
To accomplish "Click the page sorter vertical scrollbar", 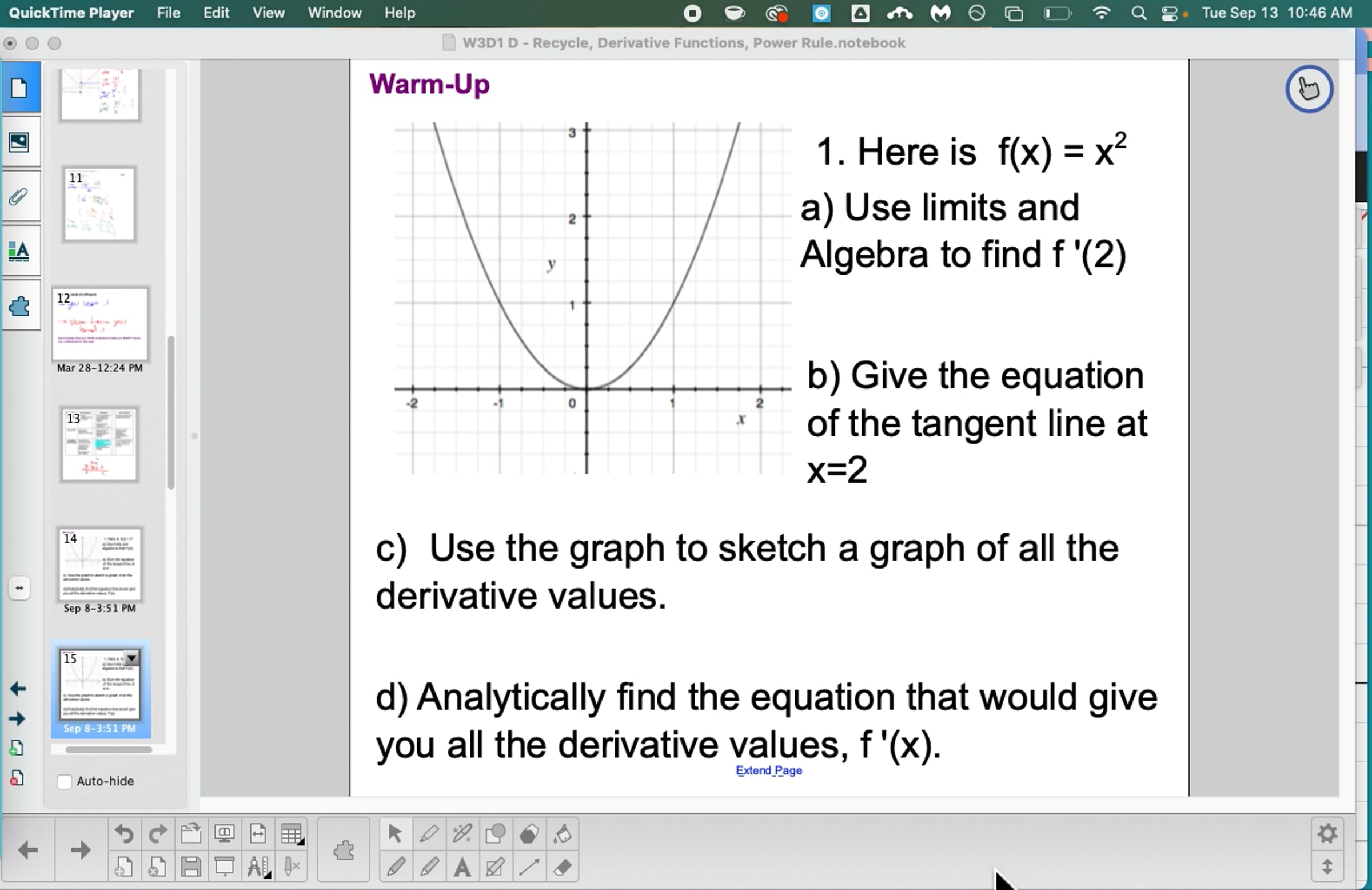I will tap(170, 412).
